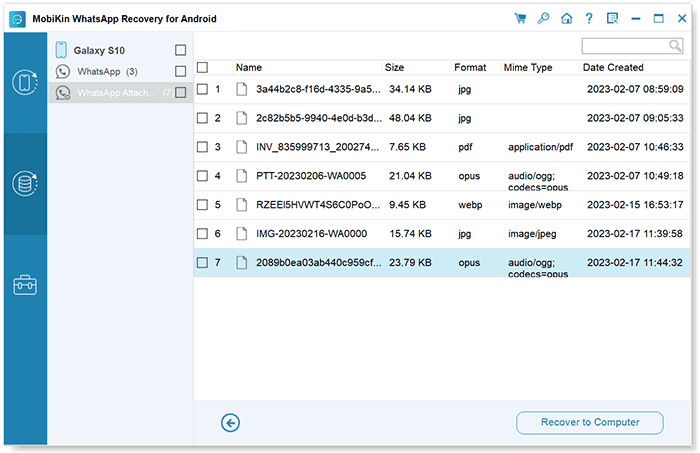Check row 6 checkbox

[x=202, y=233]
